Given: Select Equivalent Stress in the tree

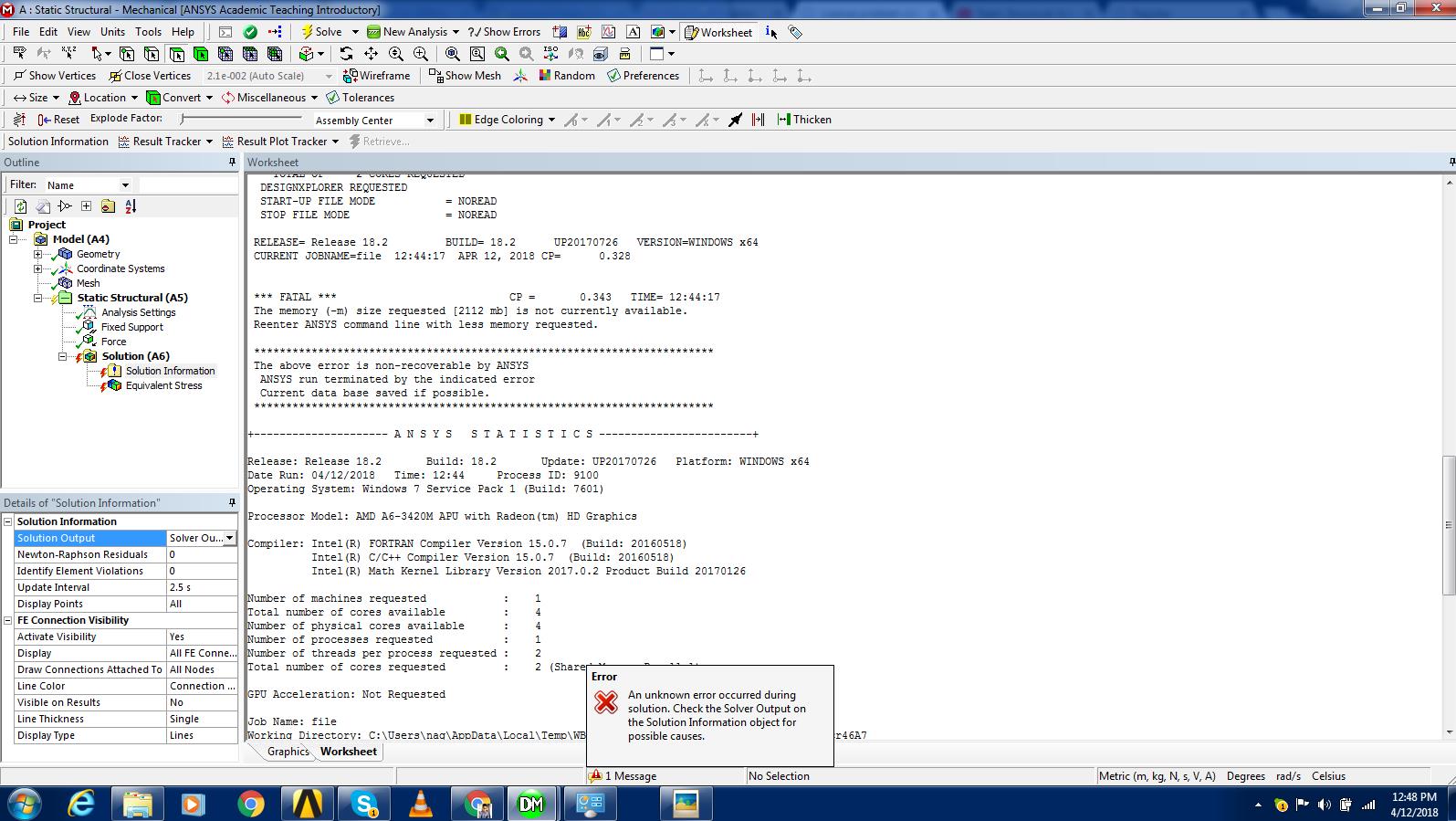Looking at the screenshot, I should click(x=163, y=385).
